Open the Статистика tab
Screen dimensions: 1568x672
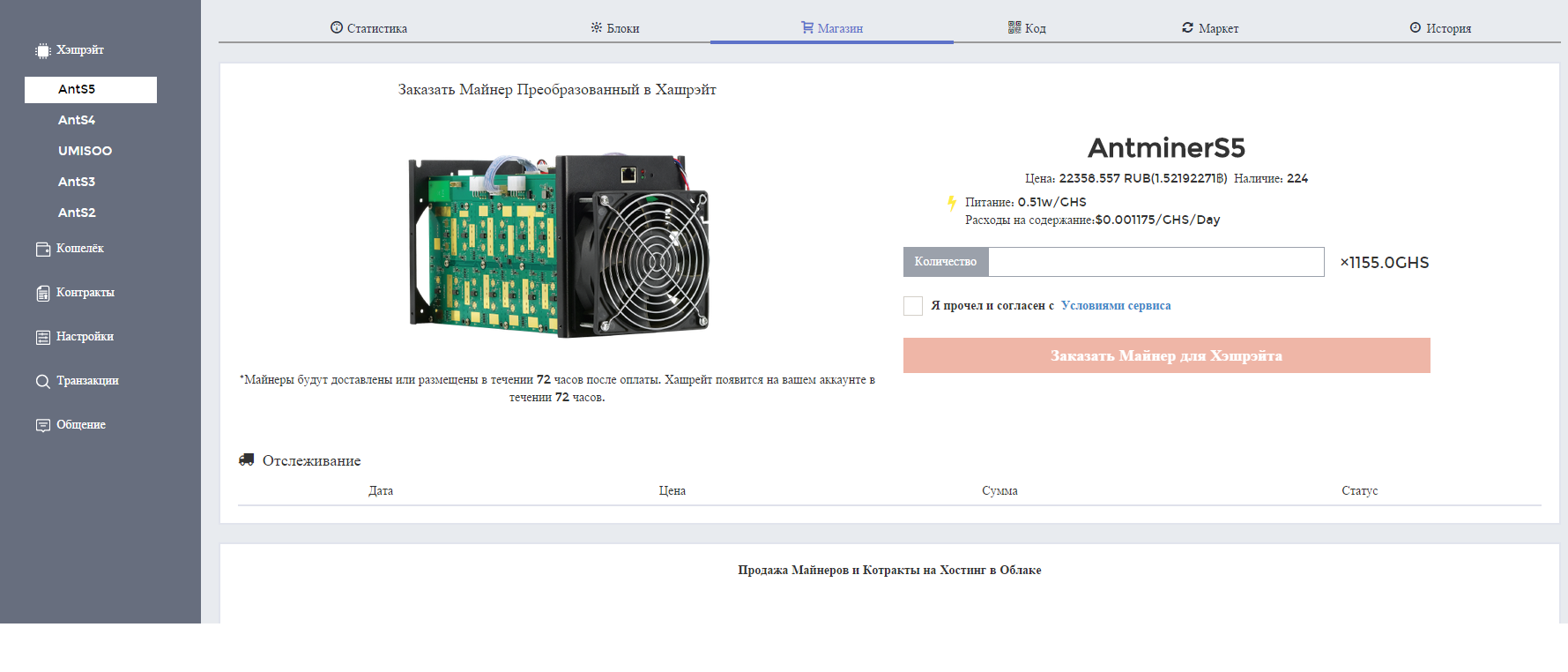[x=368, y=28]
